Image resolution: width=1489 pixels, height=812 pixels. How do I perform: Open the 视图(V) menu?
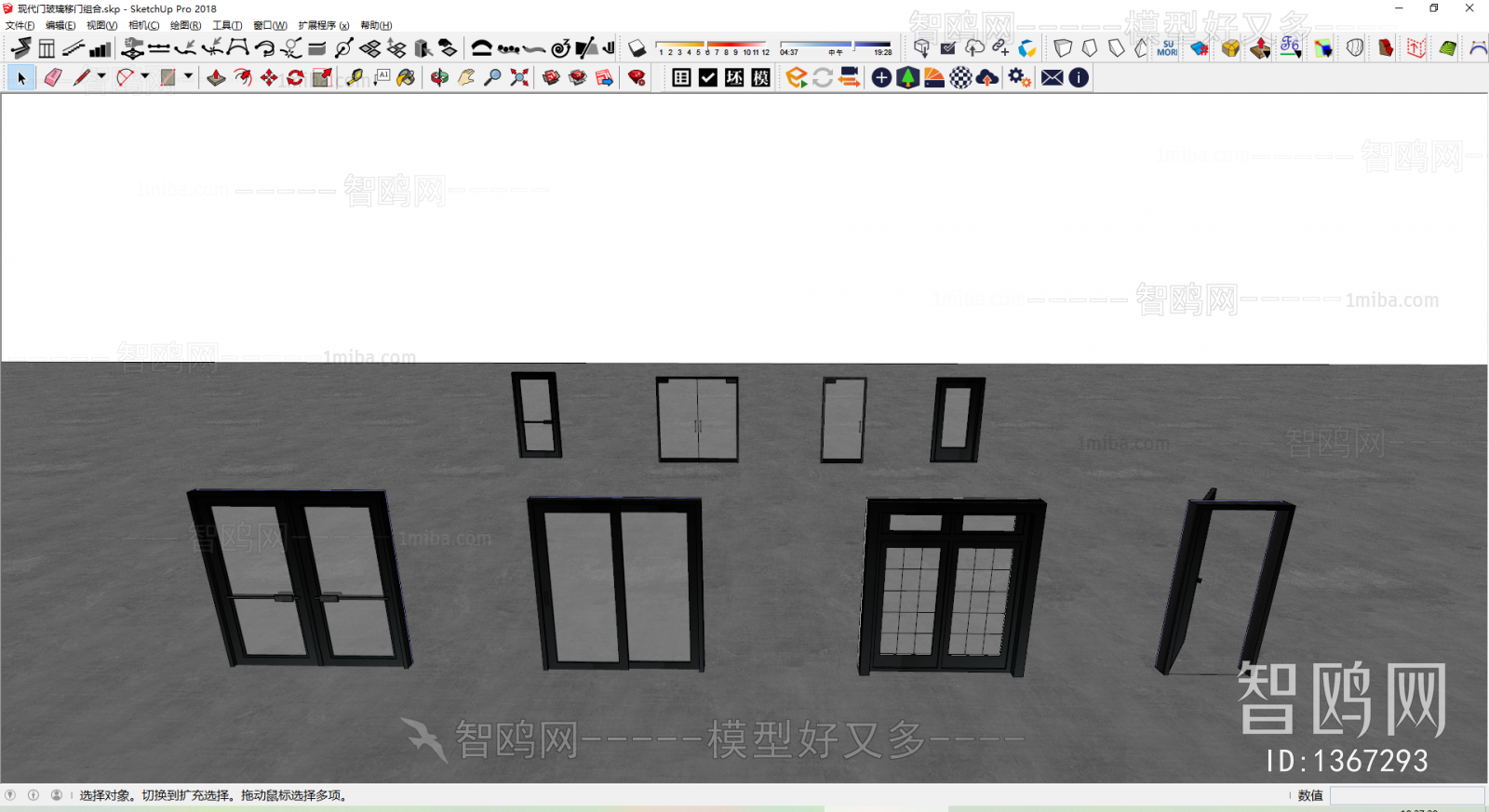pyautogui.click(x=101, y=25)
